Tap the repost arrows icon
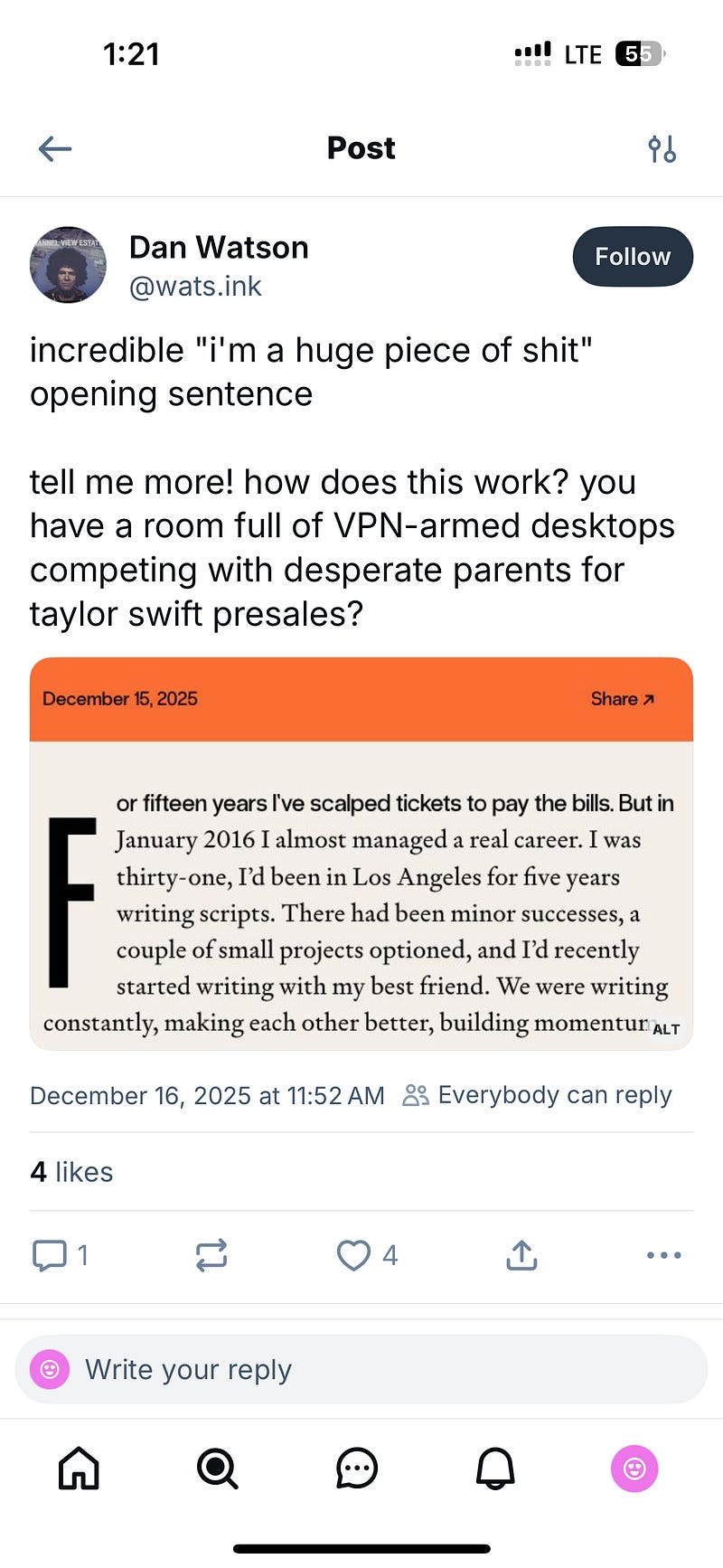723x1568 pixels. pyautogui.click(x=211, y=1255)
